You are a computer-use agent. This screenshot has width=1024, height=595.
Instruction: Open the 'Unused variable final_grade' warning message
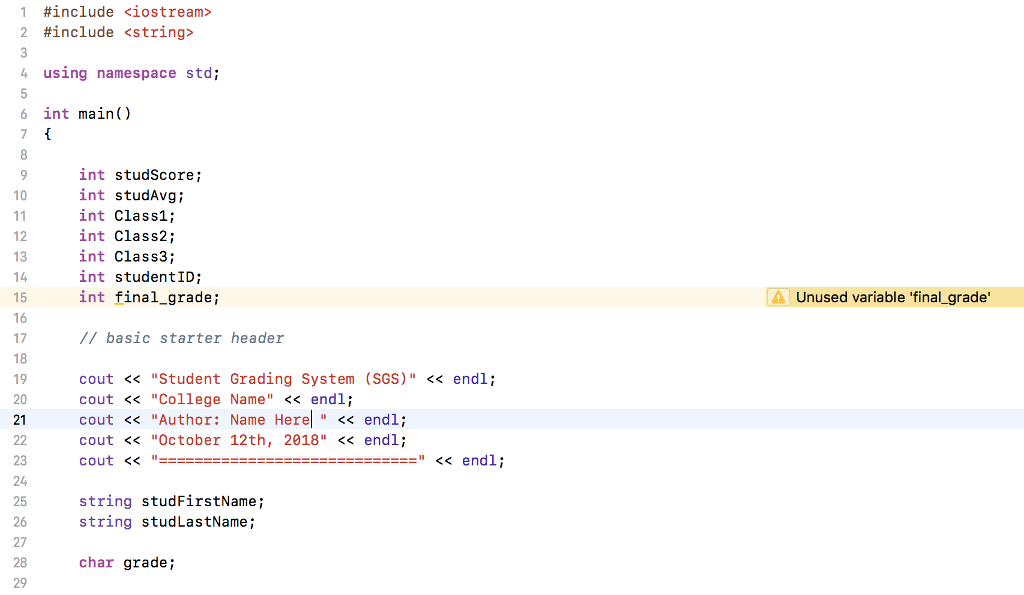[x=890, y=297]
